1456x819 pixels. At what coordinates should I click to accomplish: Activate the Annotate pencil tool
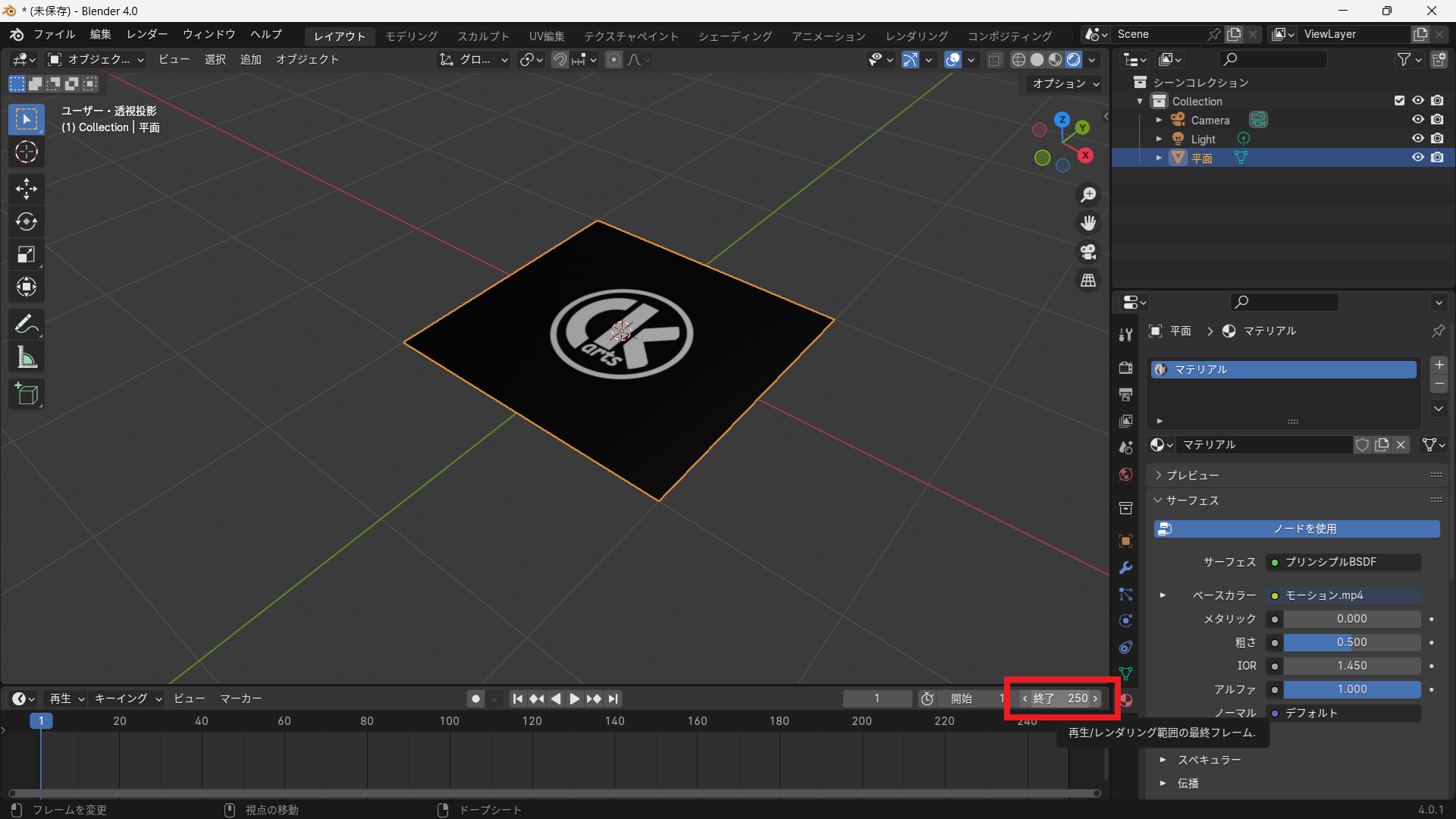(x=27, y=325)
